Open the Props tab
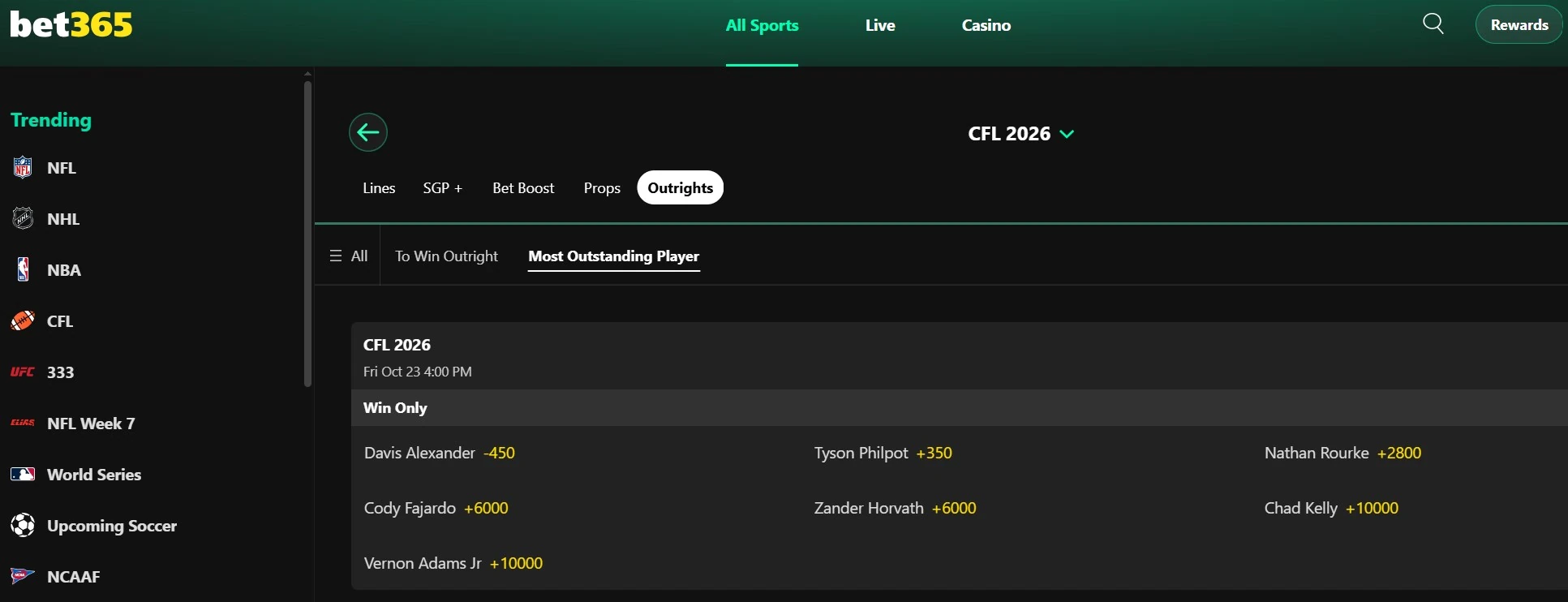This screenshot has height=602, width=1568. coord(602,188)
